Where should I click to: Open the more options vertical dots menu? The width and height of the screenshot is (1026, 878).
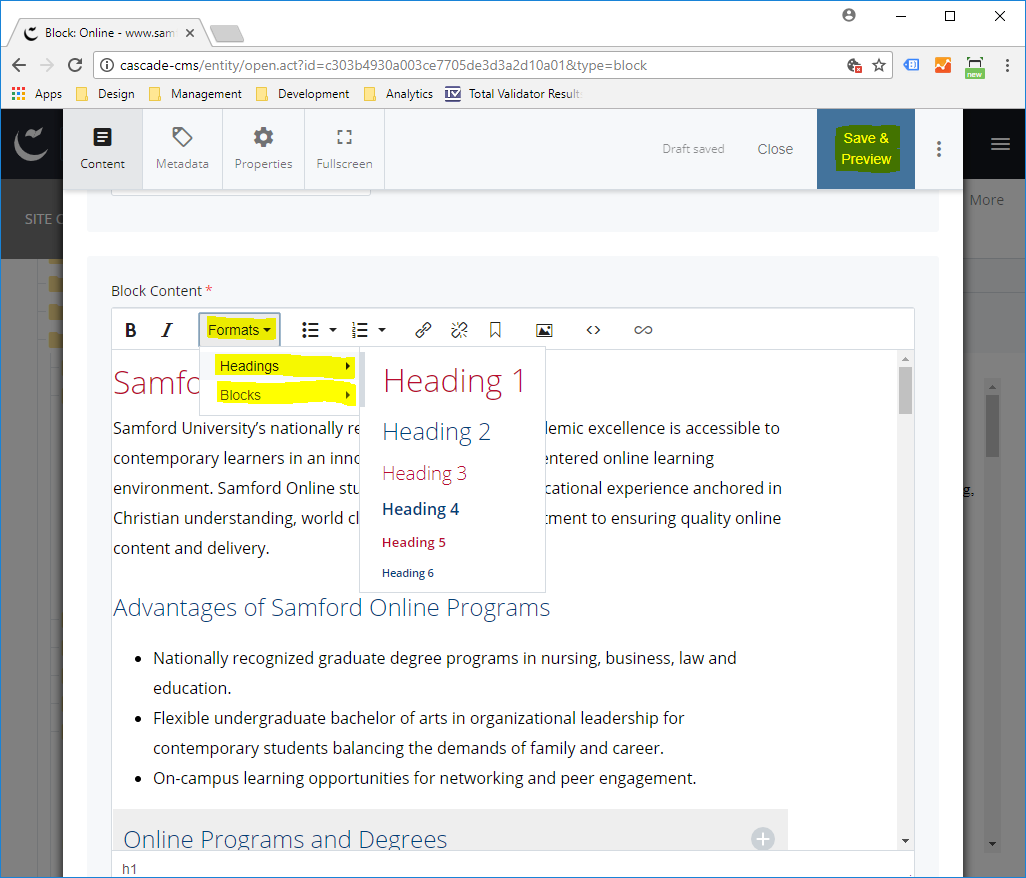point(939,149)
